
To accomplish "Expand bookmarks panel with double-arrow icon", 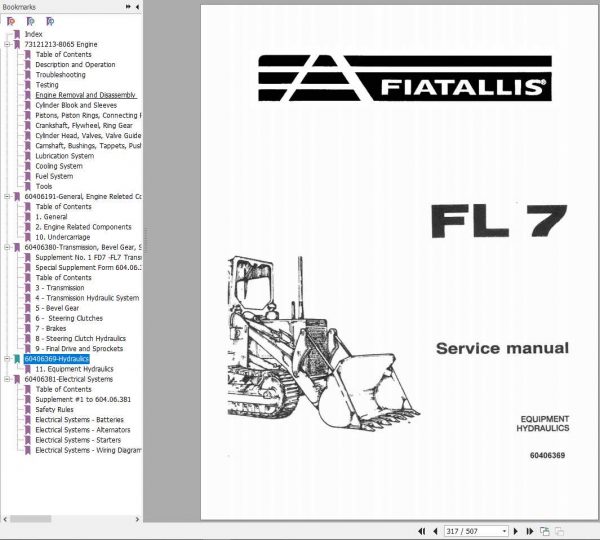I will coord(128,7).
